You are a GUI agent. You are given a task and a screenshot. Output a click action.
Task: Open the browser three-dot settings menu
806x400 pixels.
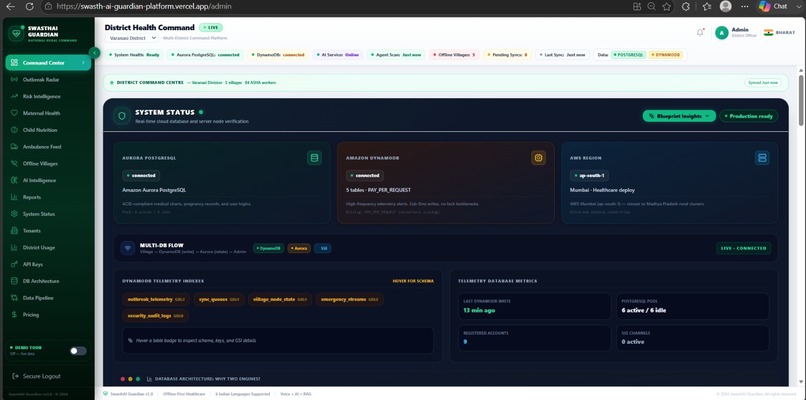point(744,7)
